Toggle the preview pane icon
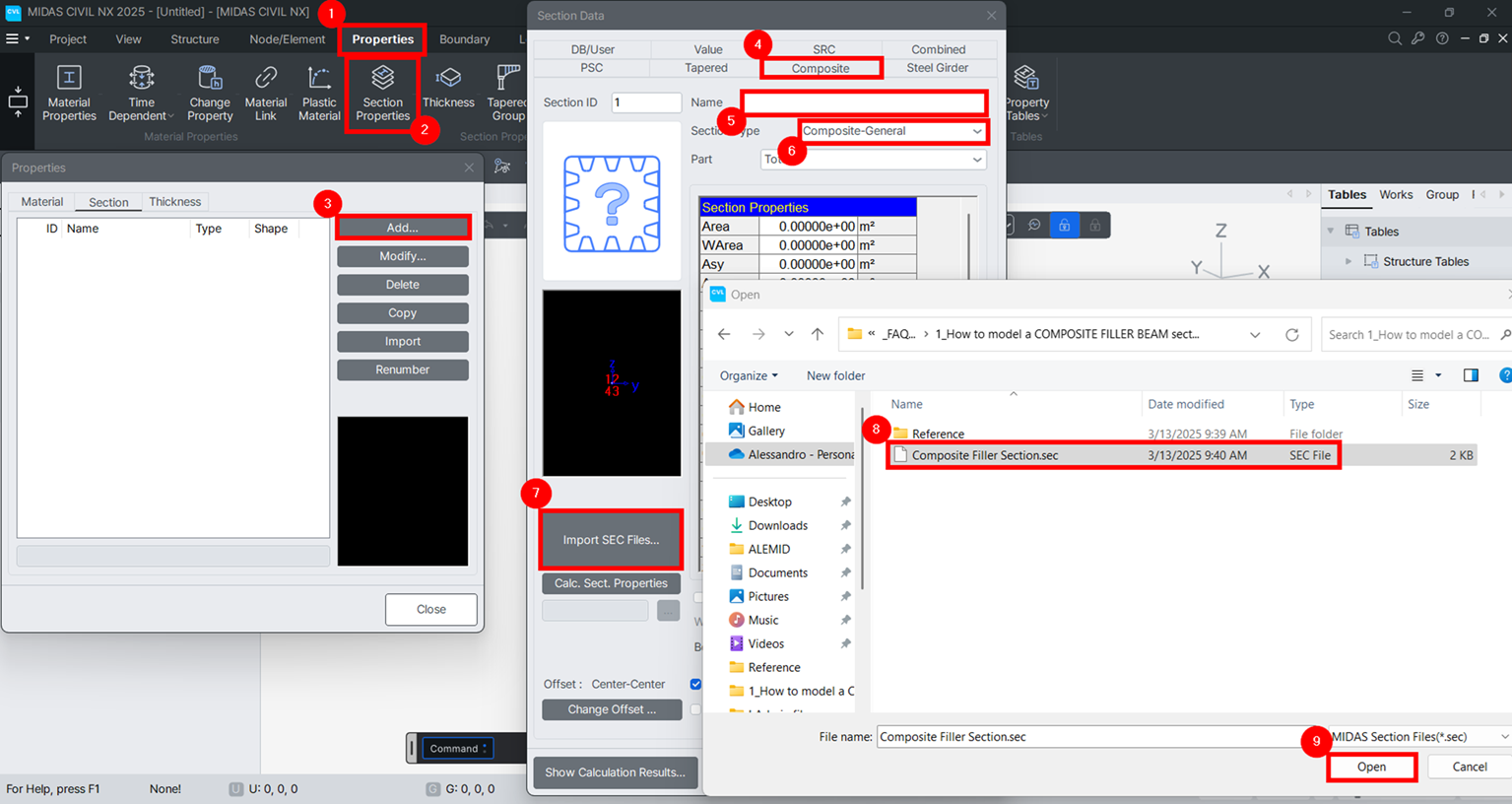1512x804 pixels. pos(1471,375)
